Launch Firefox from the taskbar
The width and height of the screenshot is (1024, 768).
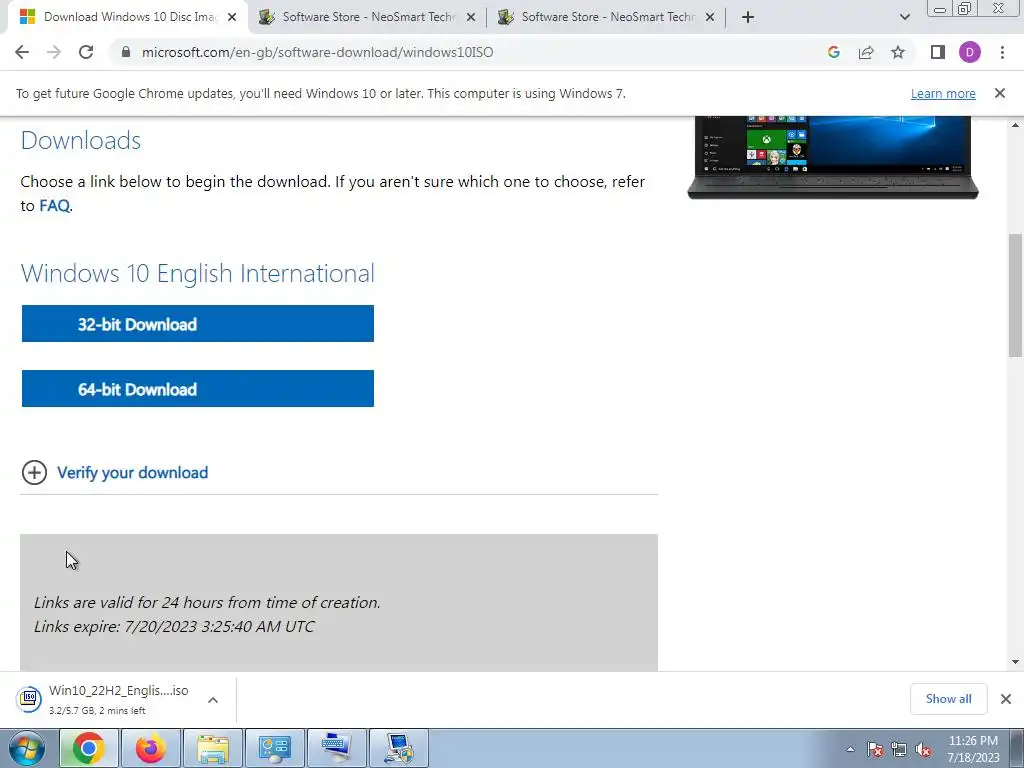150,748
